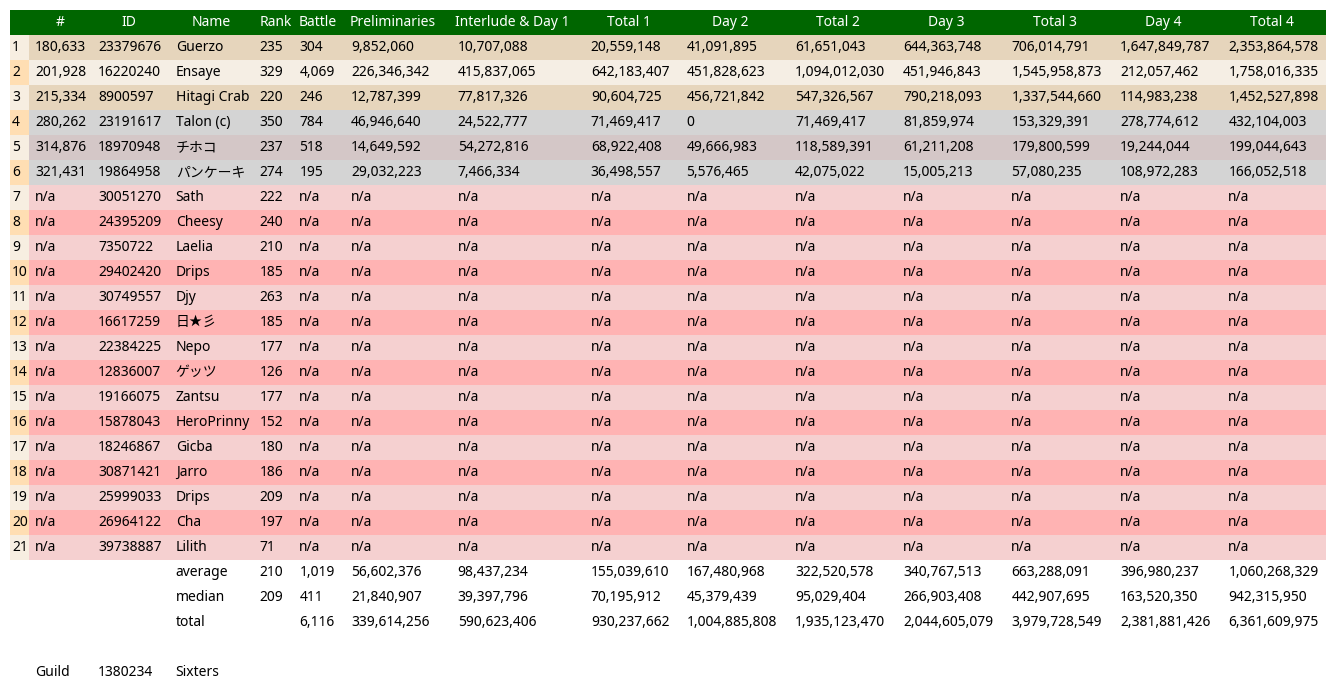Select ID cell '8900597'
Image resolution: width=1335 pixels, height=695 pixels.
pyautogui.click(x=126, y=96)
